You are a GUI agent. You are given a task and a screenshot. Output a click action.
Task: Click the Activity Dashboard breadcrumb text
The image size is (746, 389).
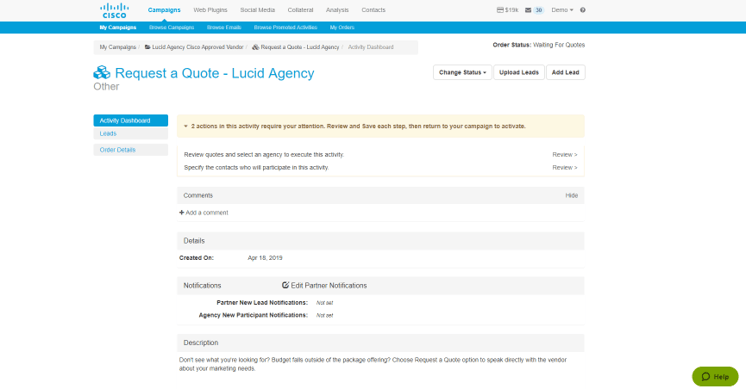371,47
